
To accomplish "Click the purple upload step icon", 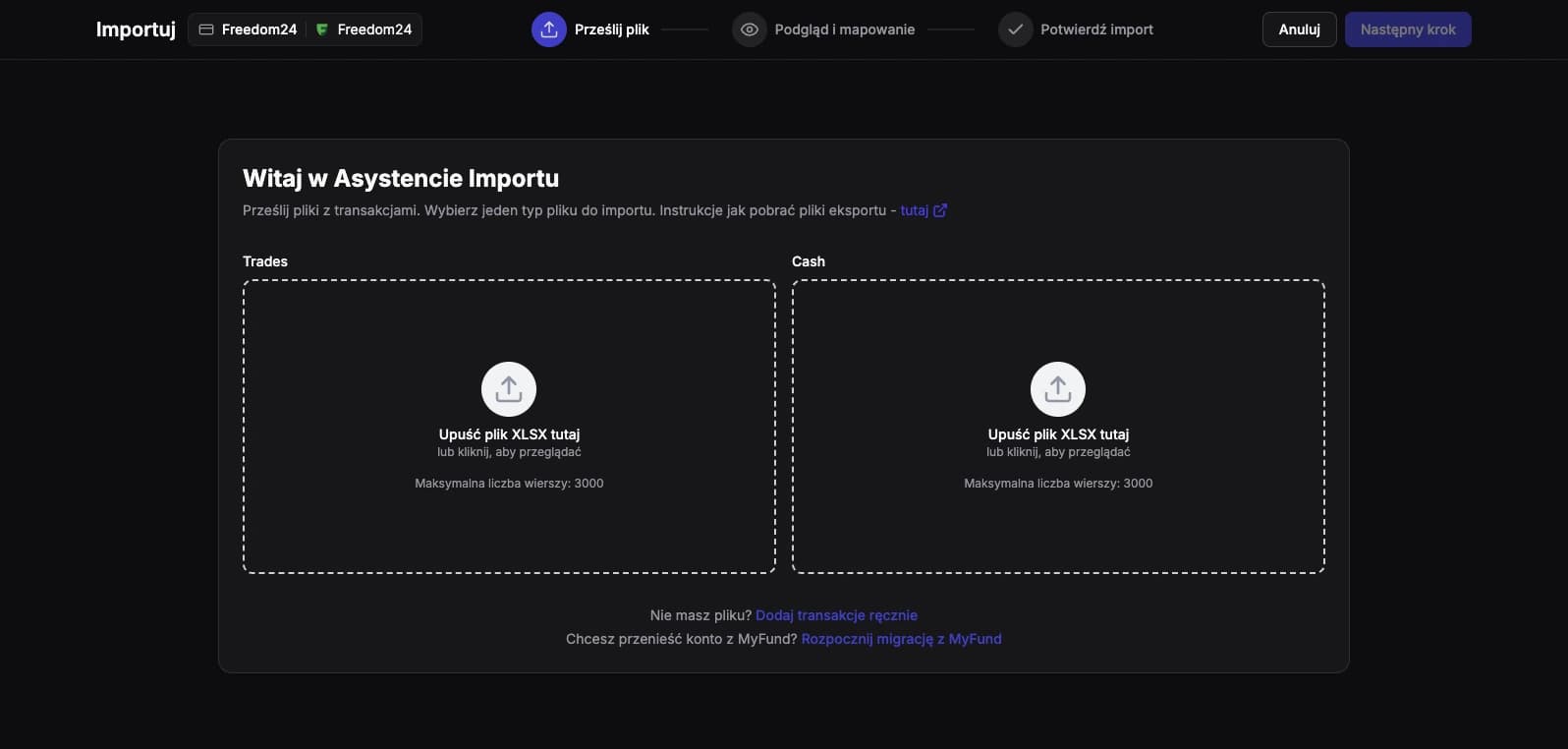I will (549, 29).
